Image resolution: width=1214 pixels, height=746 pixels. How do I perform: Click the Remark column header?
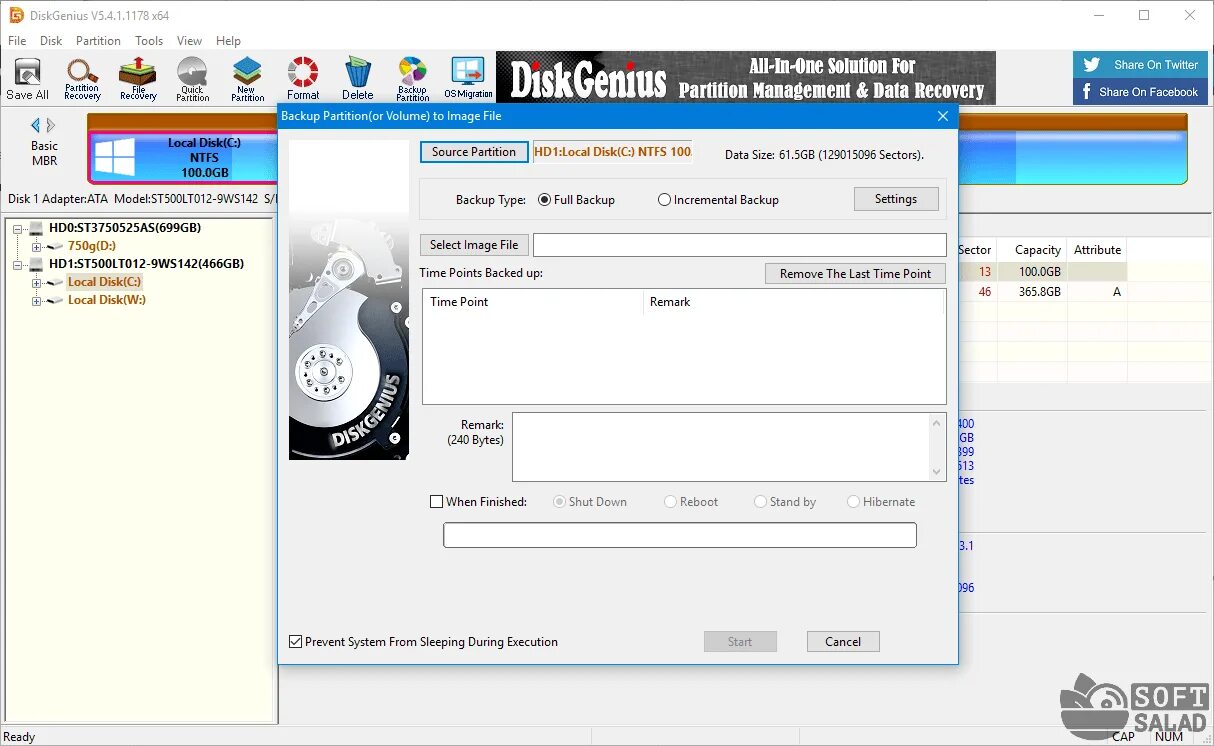click(x=794, y=302)
